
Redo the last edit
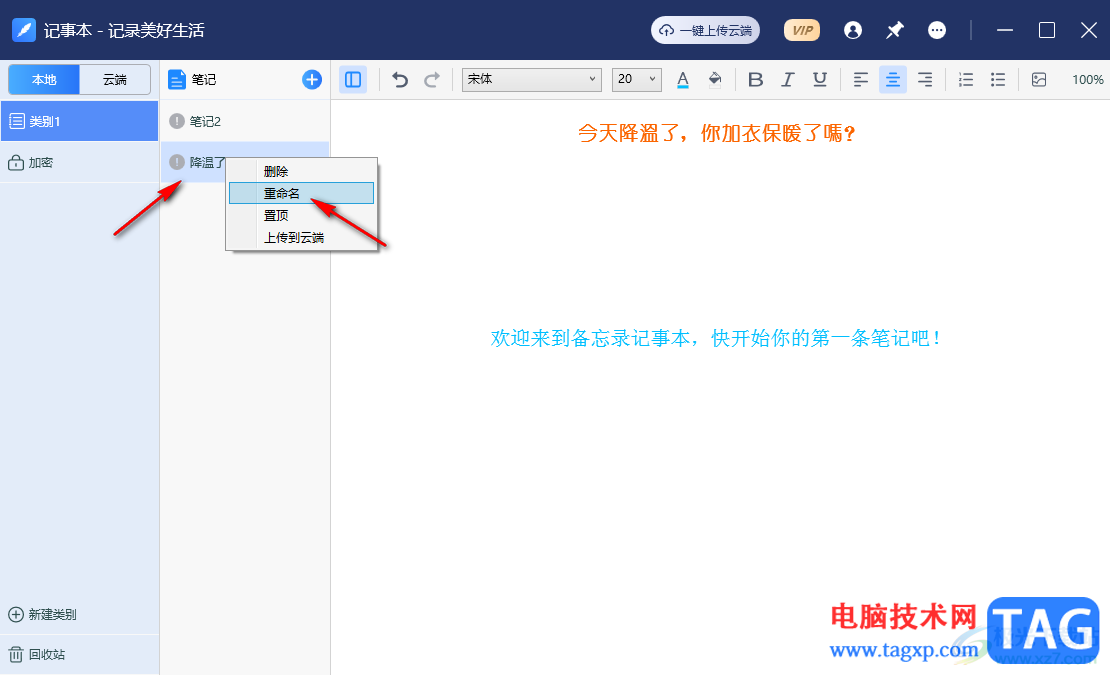(x=432, y=79)
